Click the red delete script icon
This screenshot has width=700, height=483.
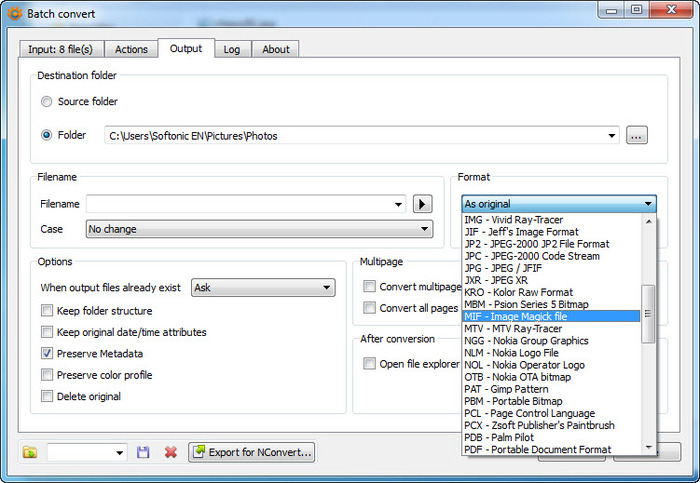pyautogui.click(x=171, y=452)
